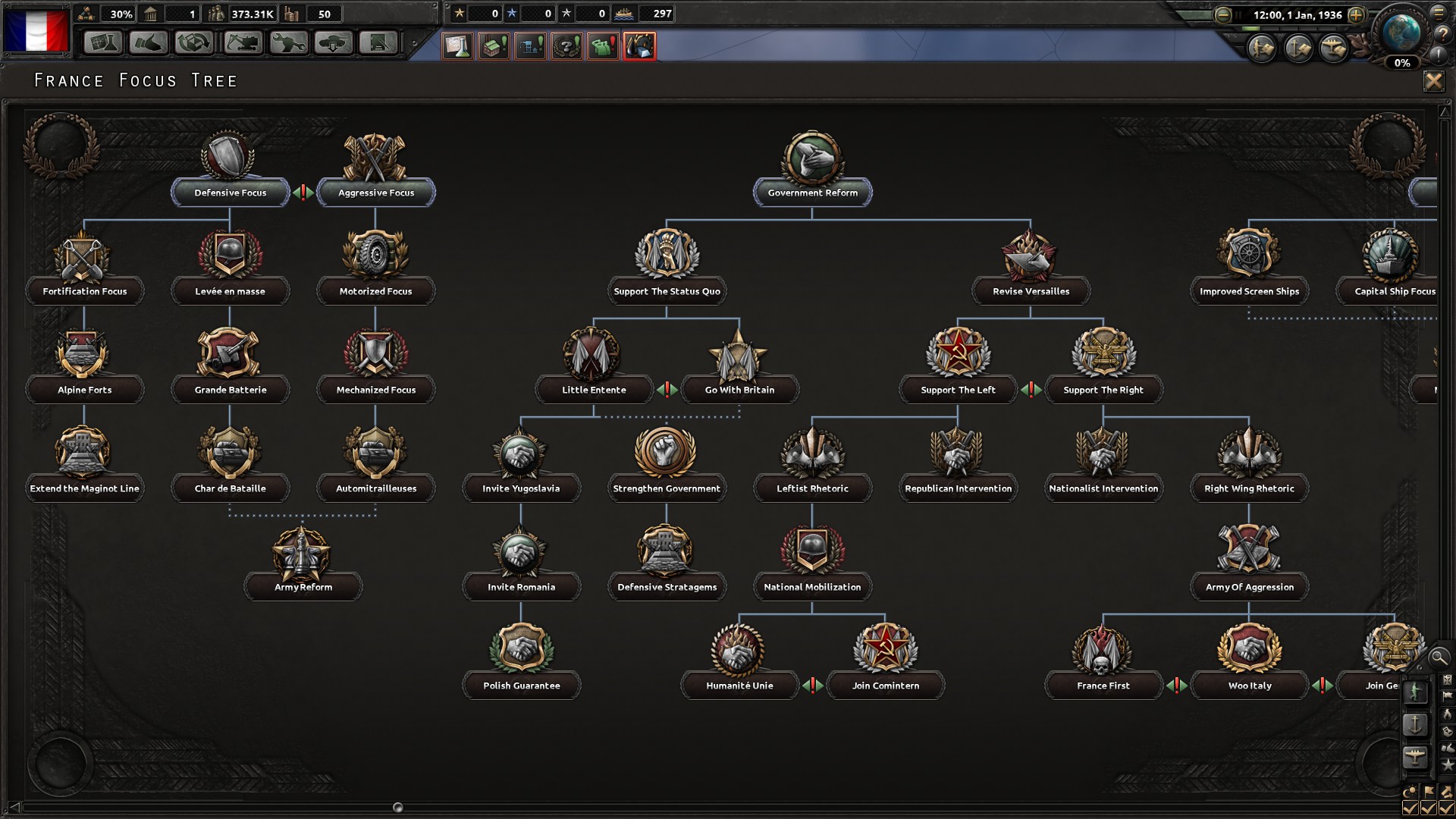The height and width of the screenshot is (819, 1456).
Task: Click the idle dockyard alert icon
Action: click(531, 45)
